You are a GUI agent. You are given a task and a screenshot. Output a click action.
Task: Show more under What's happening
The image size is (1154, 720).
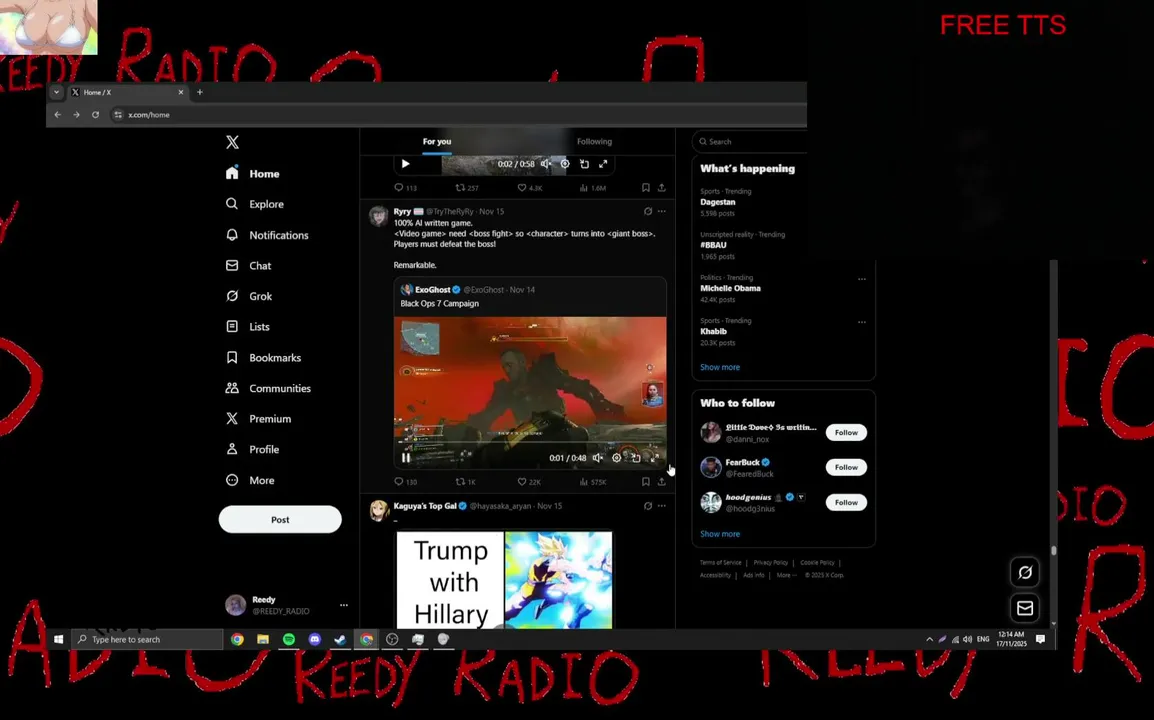click(x=720, y=367)
